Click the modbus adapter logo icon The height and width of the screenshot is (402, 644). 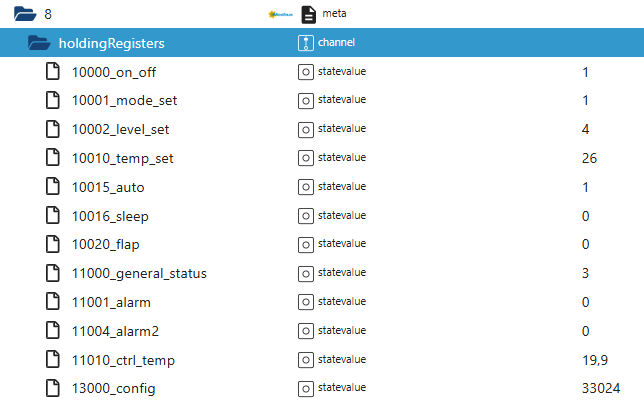click(280, 14)
